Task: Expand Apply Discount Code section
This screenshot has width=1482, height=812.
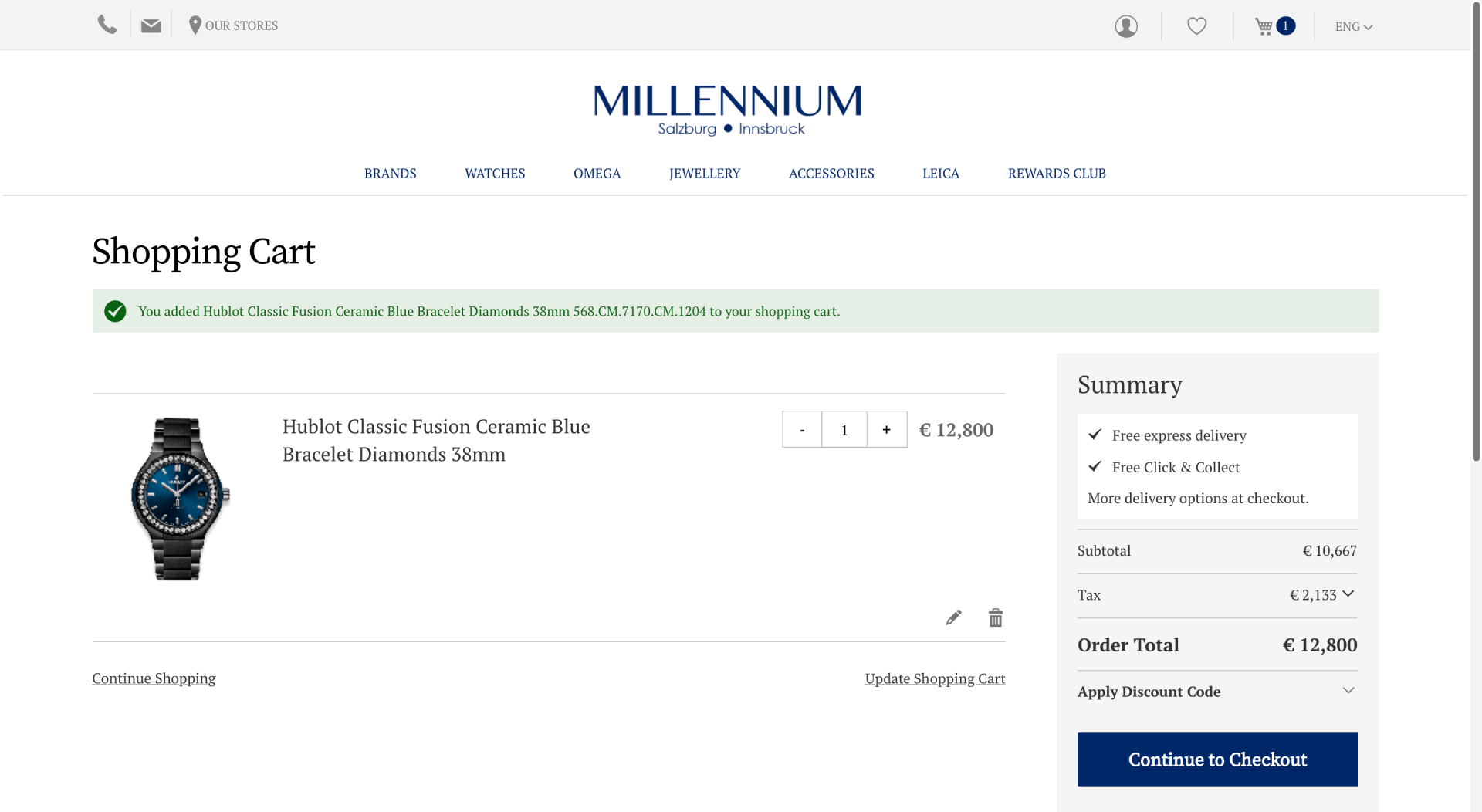Action: coord(1217,692)
